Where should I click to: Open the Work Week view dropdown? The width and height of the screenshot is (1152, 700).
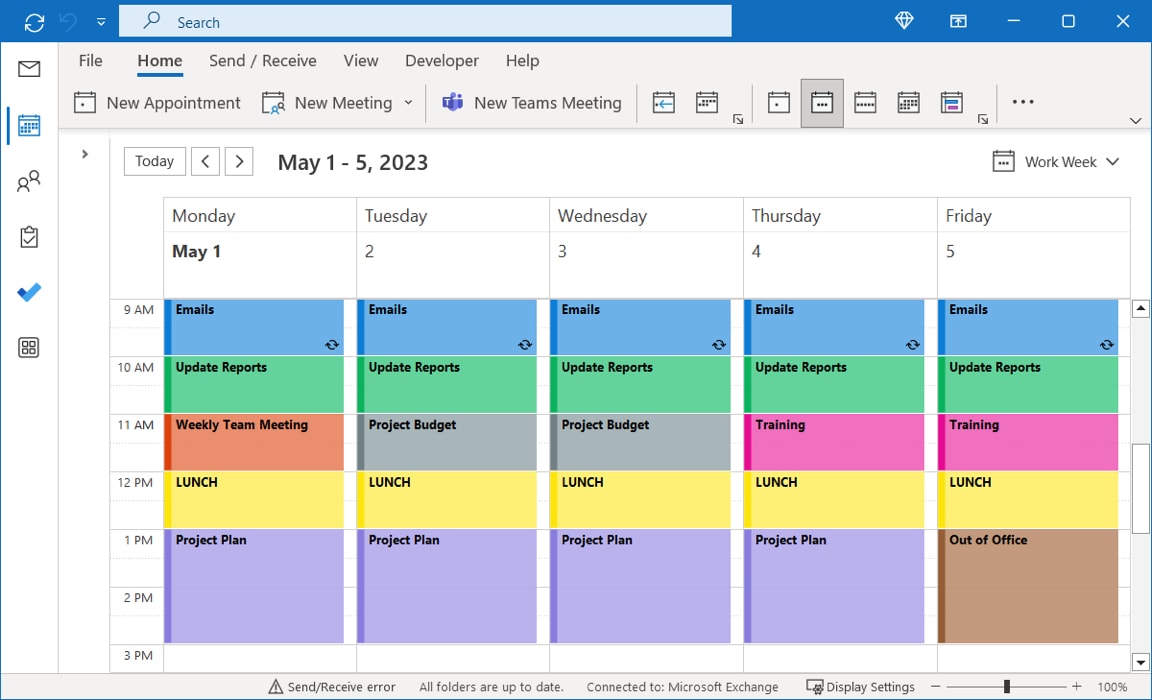tap(1112, 161)
